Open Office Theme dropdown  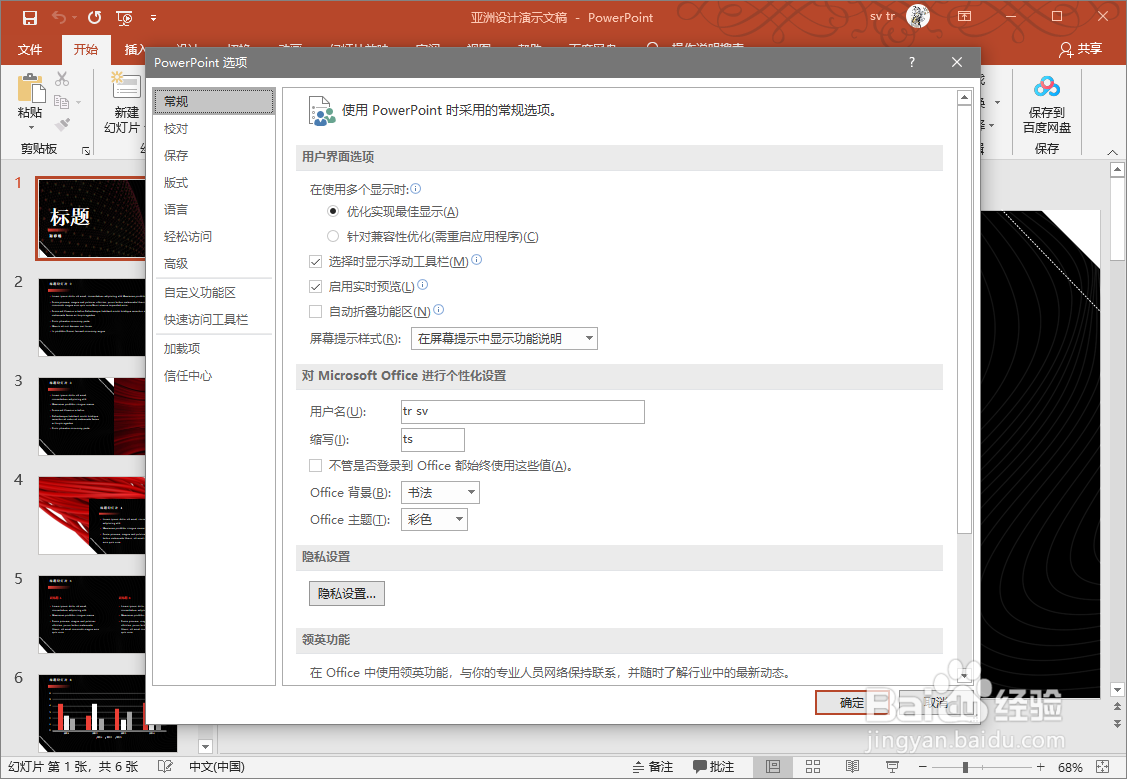434,520
